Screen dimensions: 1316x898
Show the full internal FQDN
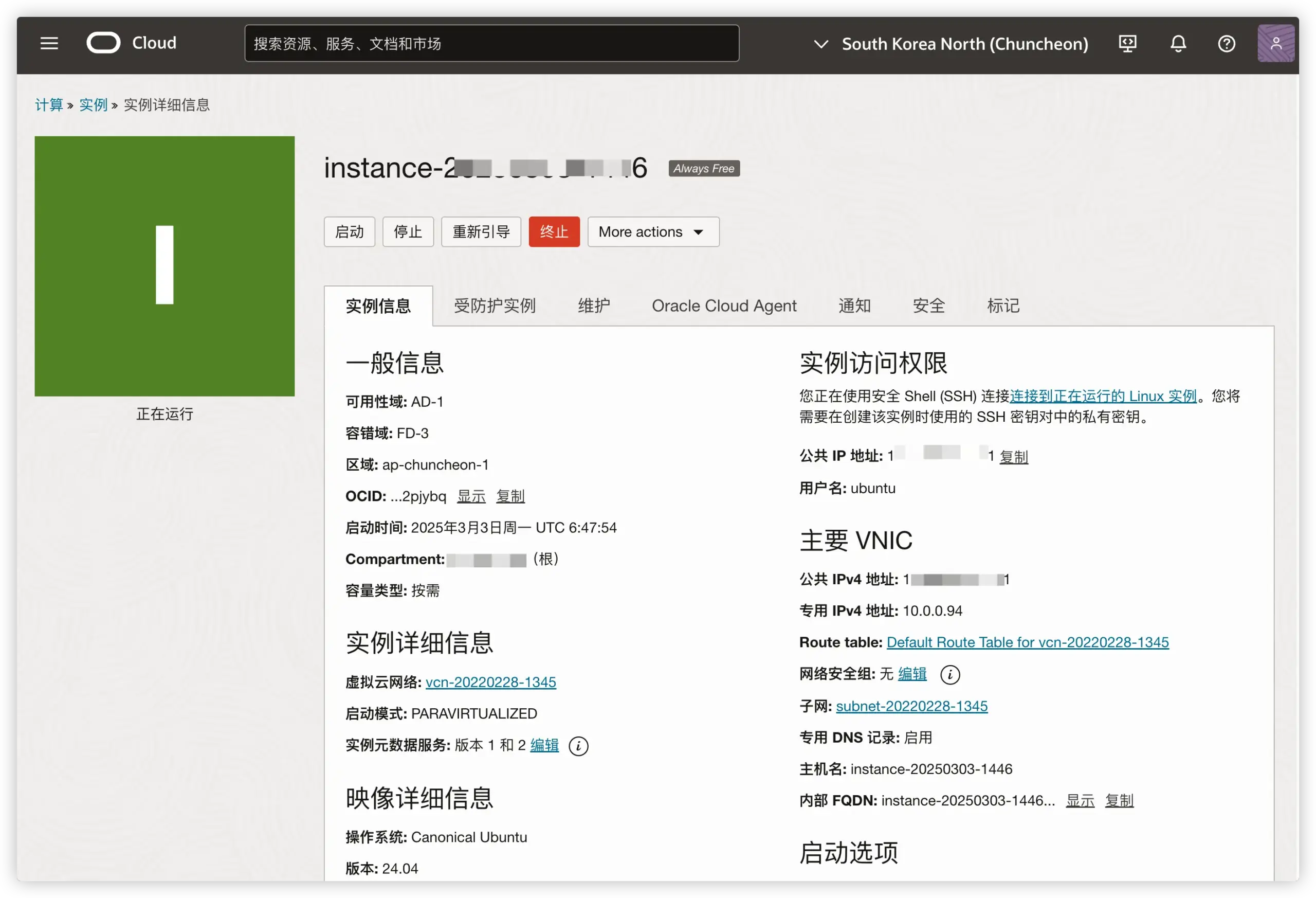point(1080,801)
